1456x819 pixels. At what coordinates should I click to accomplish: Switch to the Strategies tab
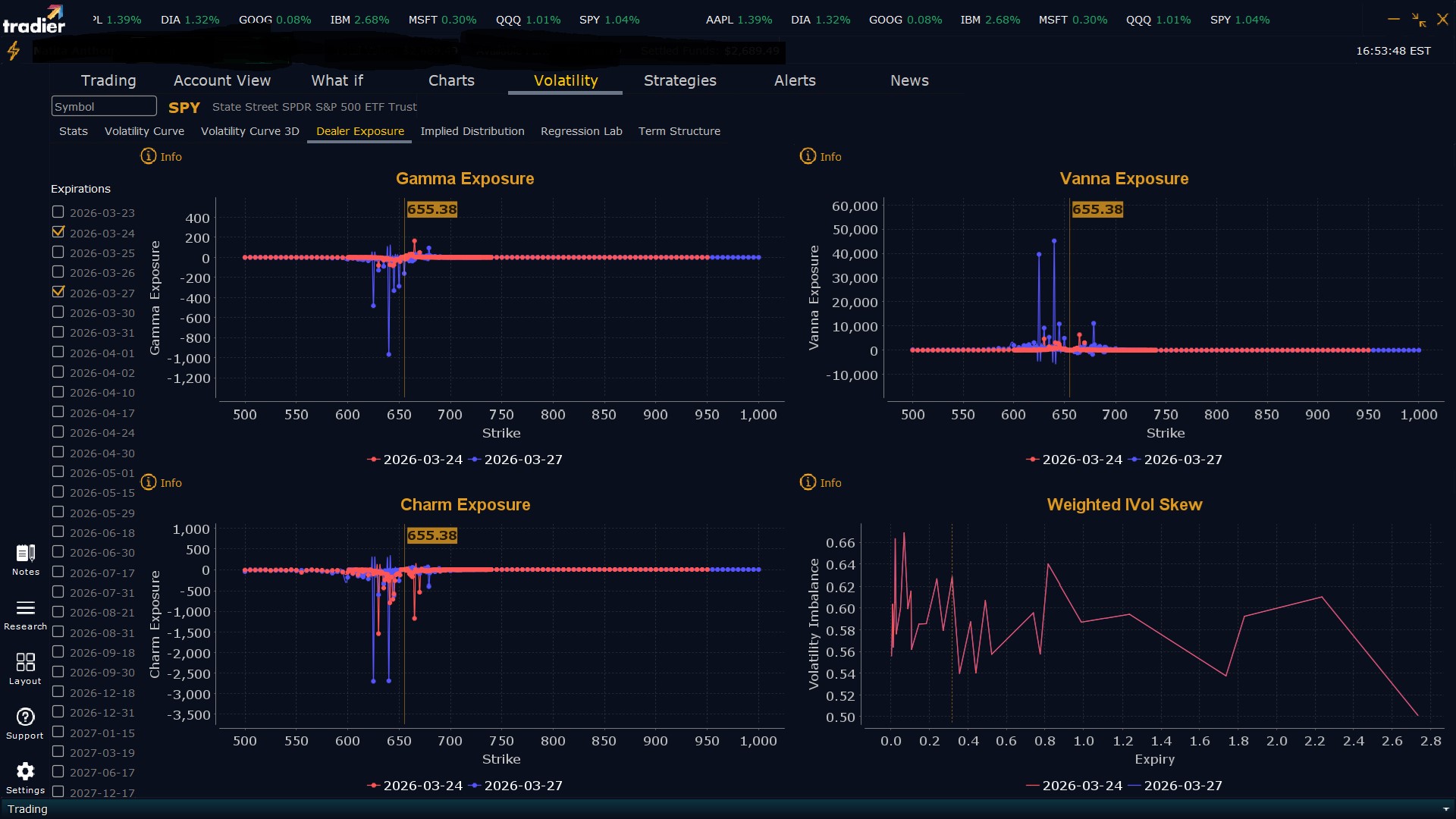point(679,80)
